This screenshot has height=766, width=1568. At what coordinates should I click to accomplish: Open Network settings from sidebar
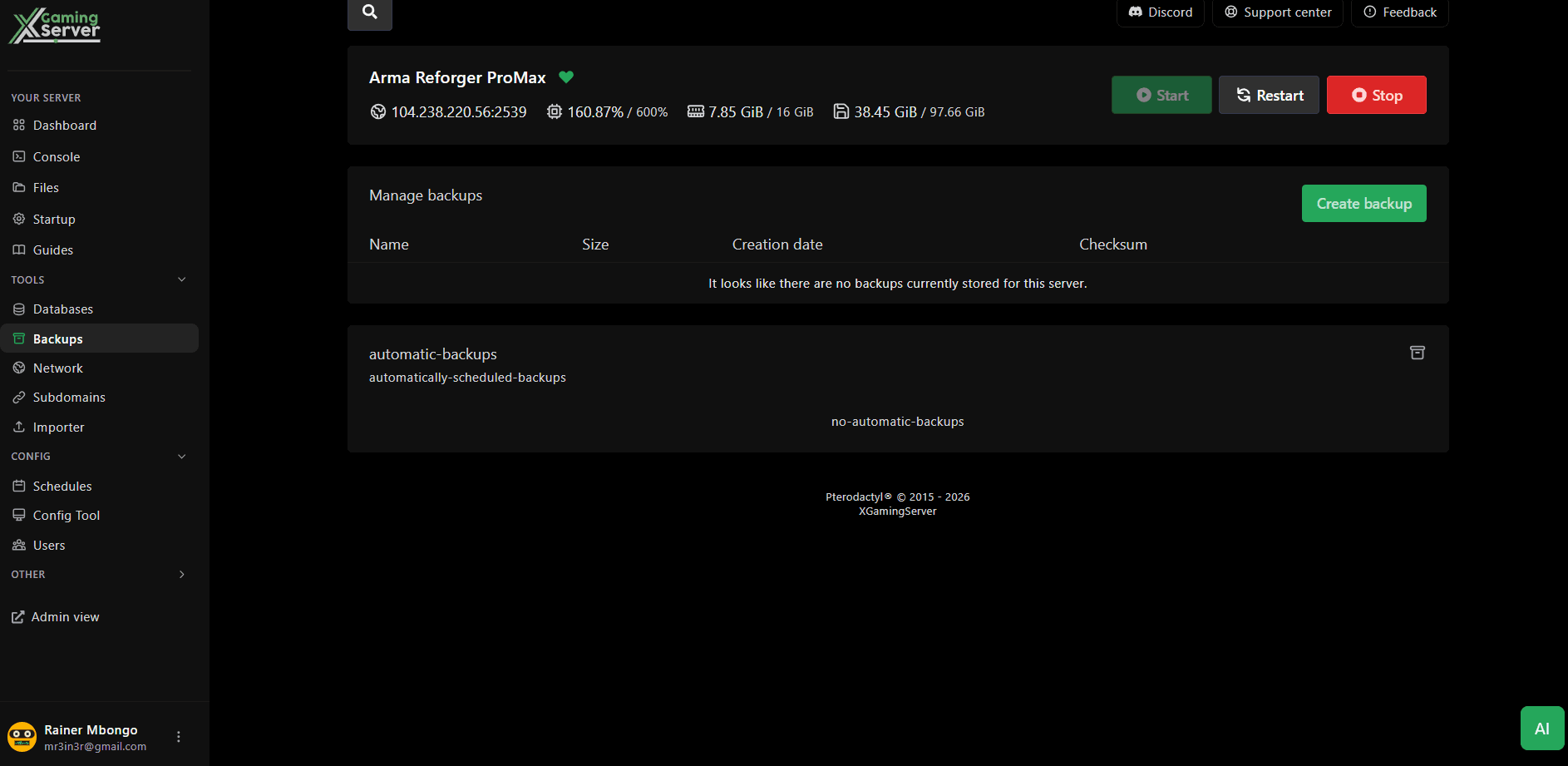coord(58,367)
